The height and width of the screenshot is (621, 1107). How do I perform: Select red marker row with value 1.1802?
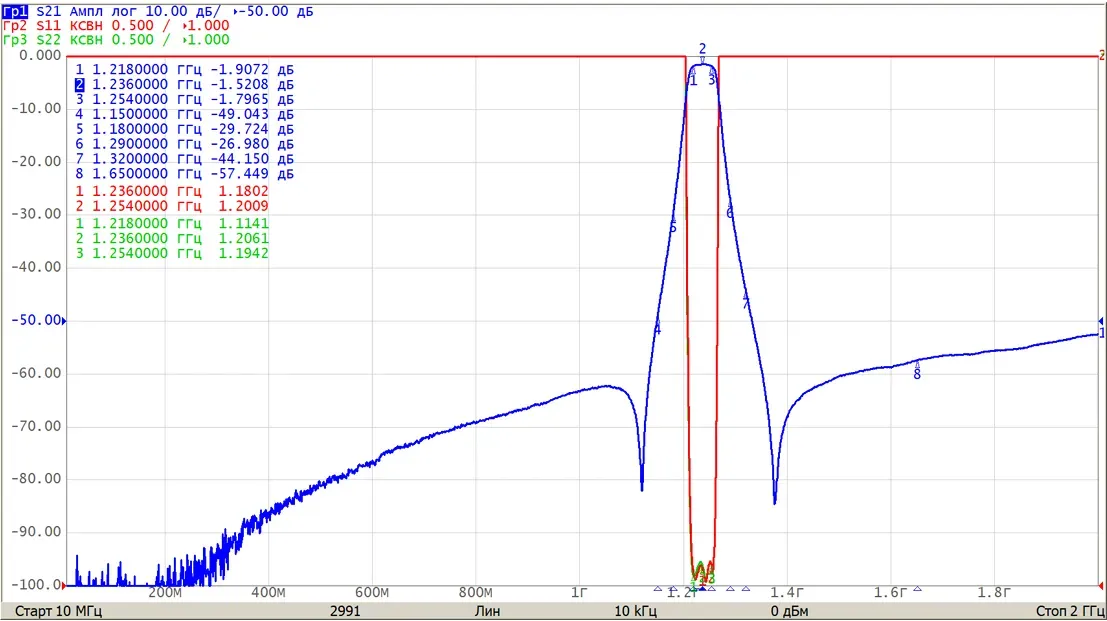pyautogui.click(x=172, y=191)
